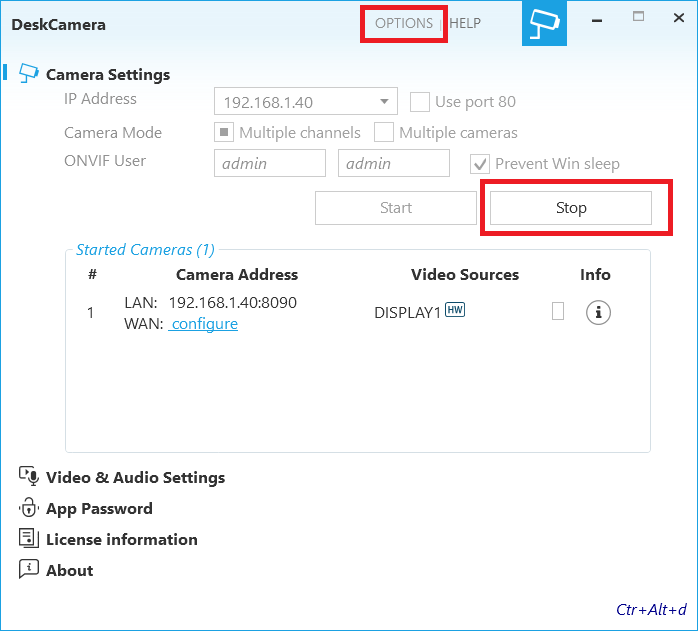The image size is (698, 631).
Task: Click the Video & Audio Settings icon
Action: point(29,477)
